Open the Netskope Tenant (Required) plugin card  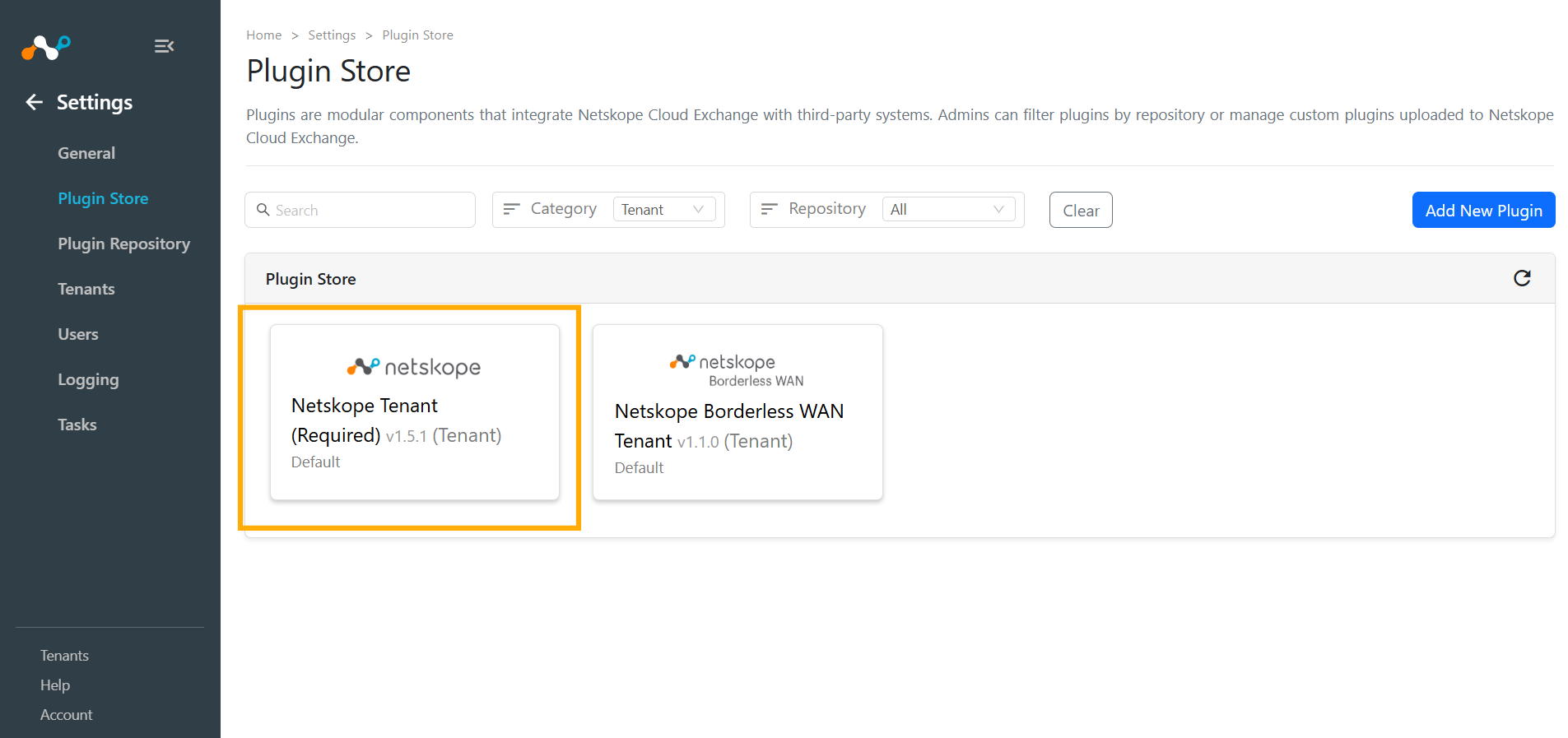[x=415, y=412]
